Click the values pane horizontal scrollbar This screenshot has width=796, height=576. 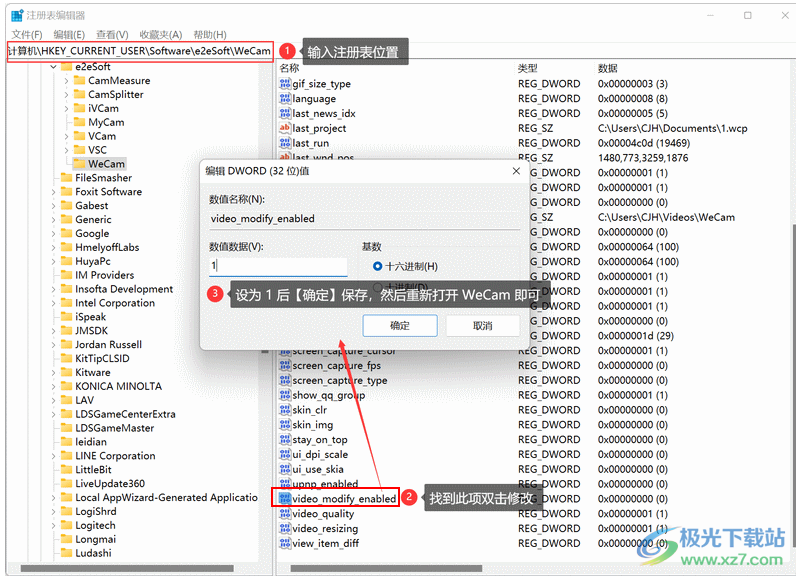coord(386,568)
